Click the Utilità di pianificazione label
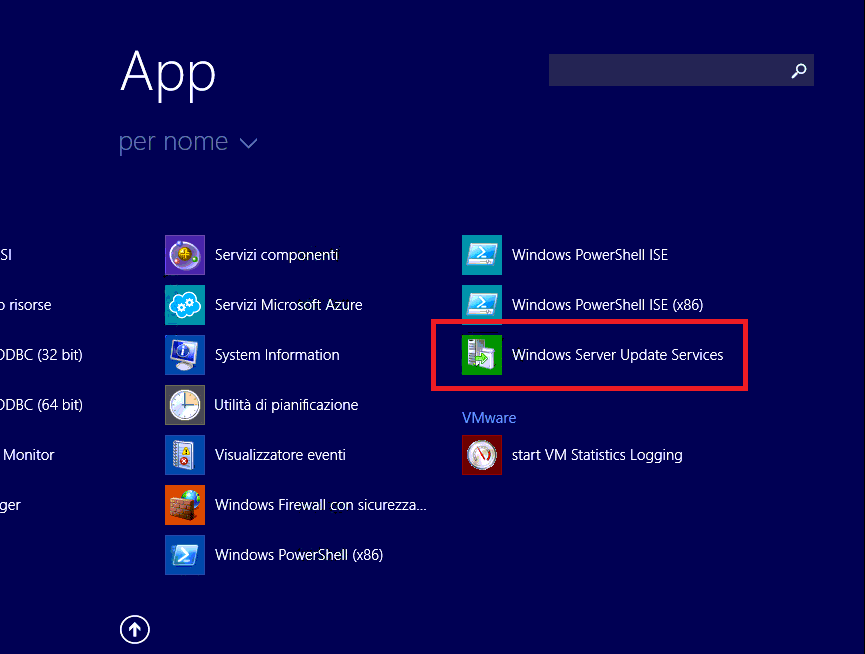 [x=286, y=405]
